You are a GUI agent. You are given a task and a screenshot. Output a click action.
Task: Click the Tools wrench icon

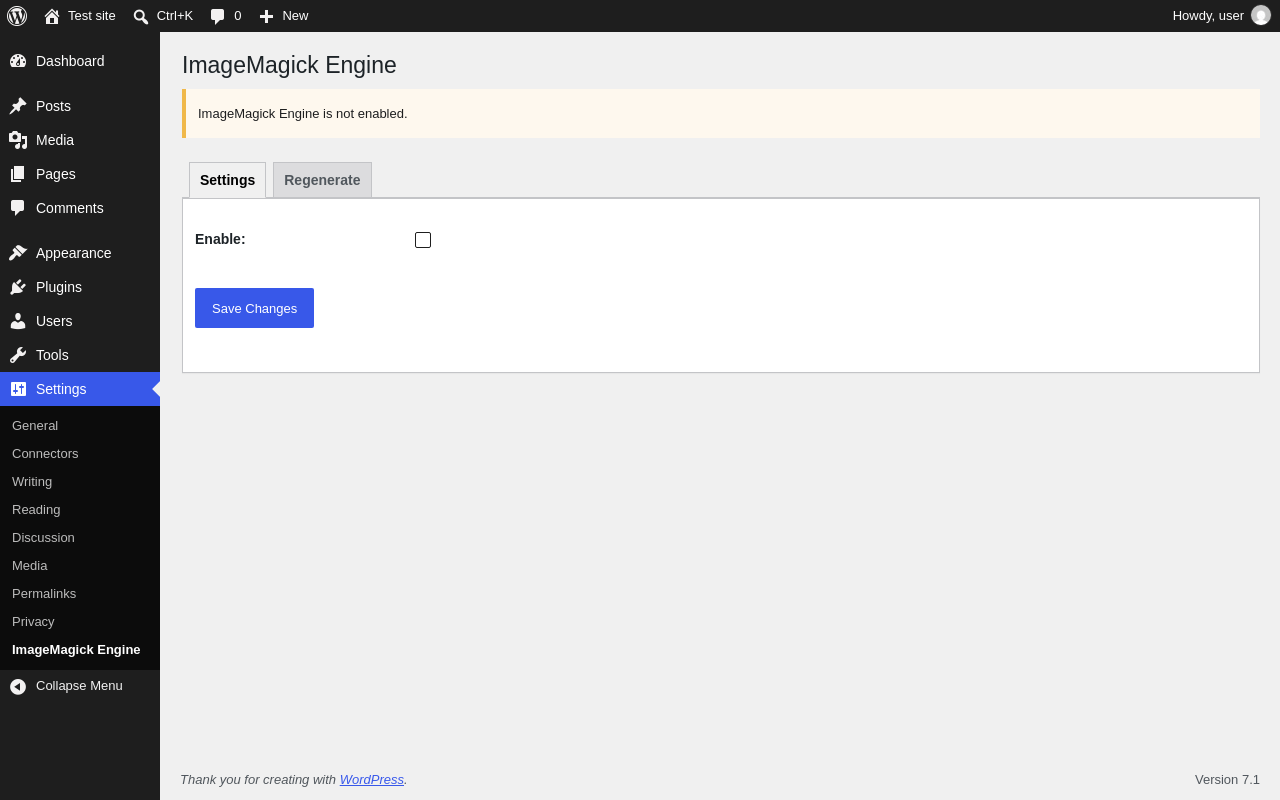coord(18,355)
